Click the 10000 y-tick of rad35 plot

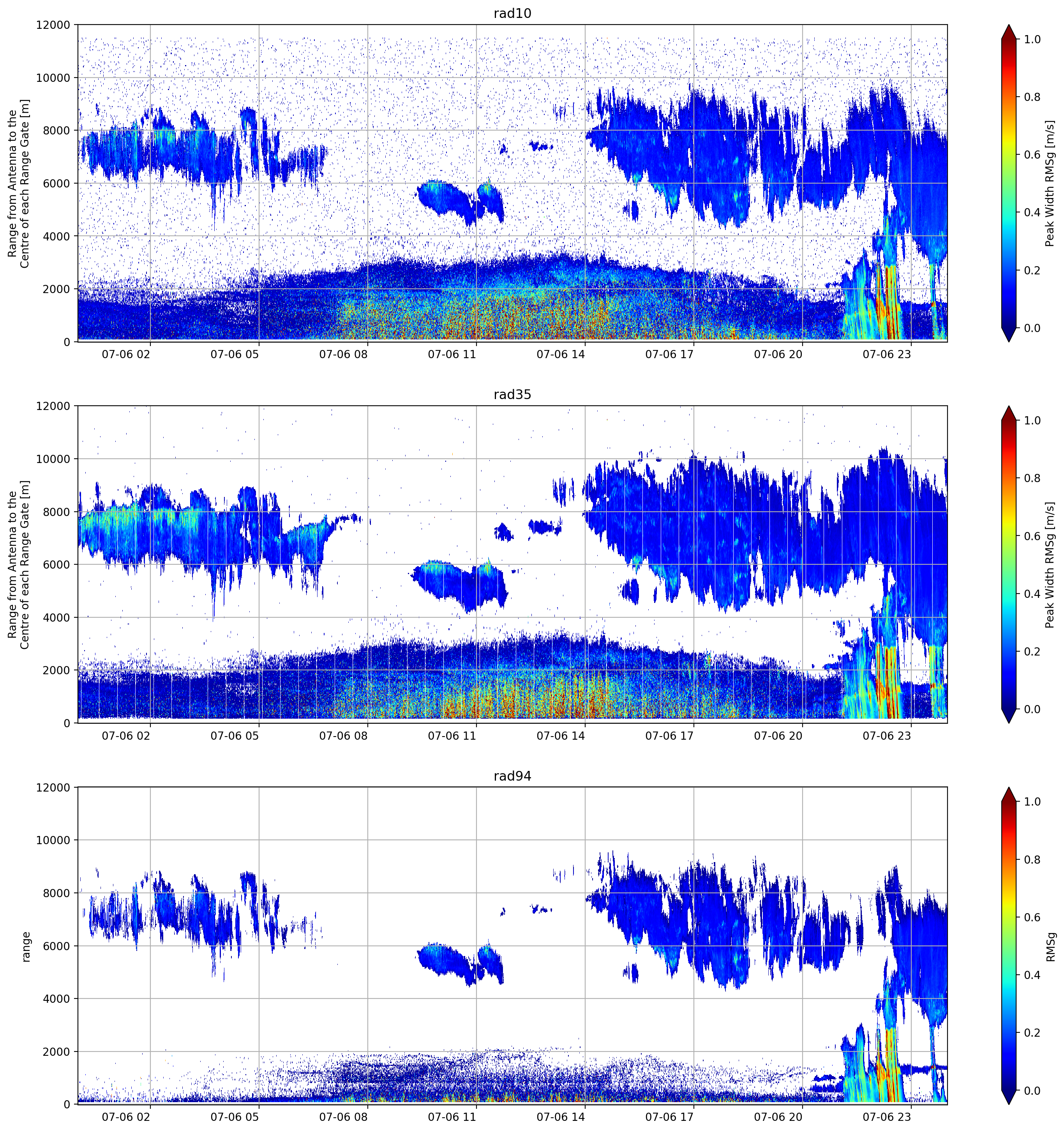tap(53, 459)
